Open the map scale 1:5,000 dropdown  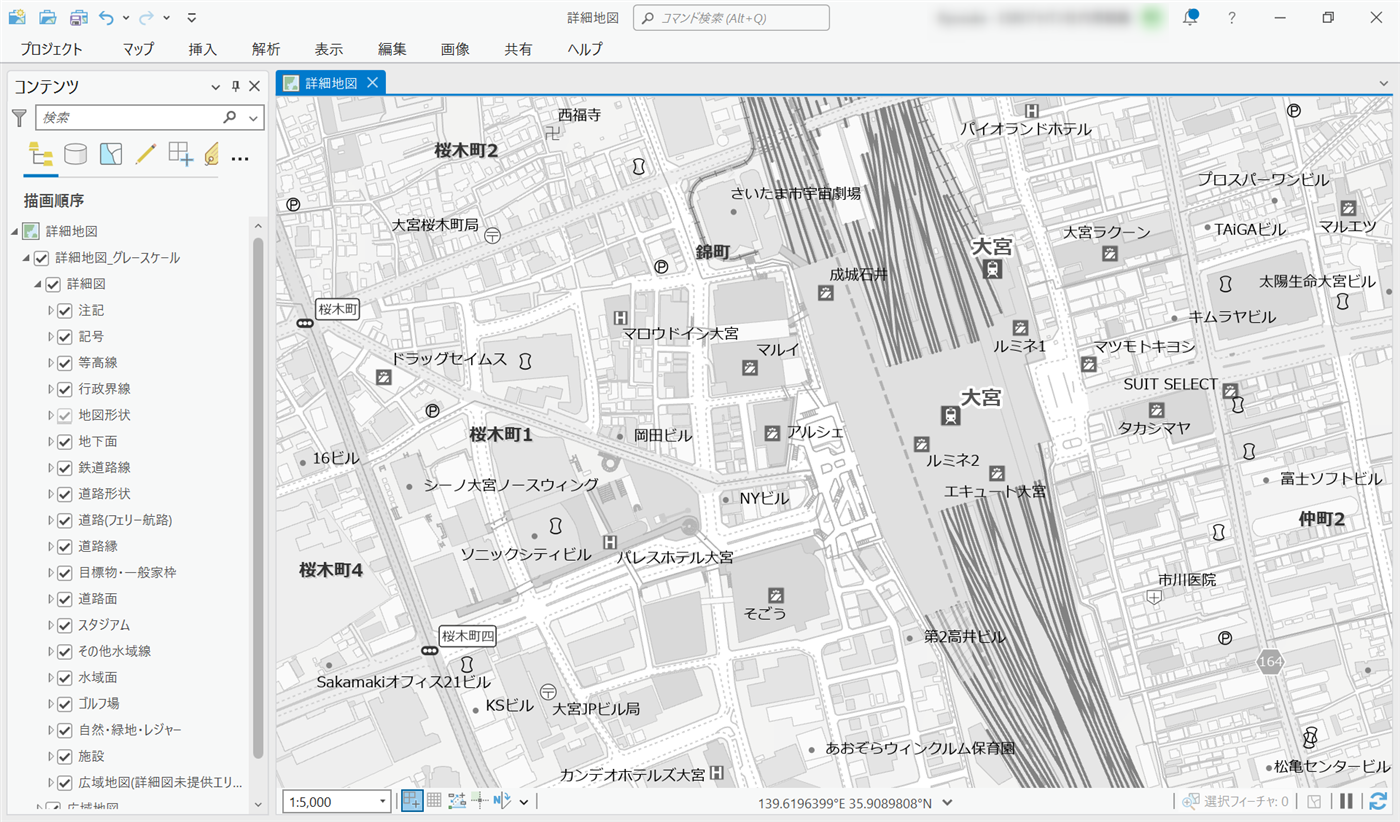[x=383, y=802]
